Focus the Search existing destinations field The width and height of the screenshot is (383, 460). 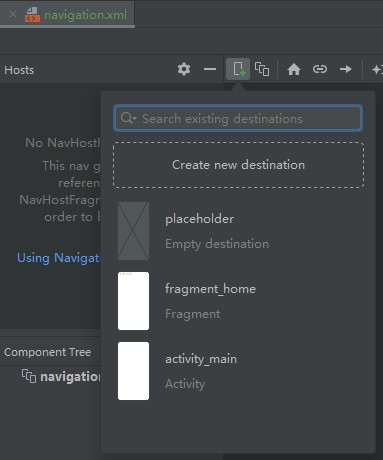click(x=238, y=118)
